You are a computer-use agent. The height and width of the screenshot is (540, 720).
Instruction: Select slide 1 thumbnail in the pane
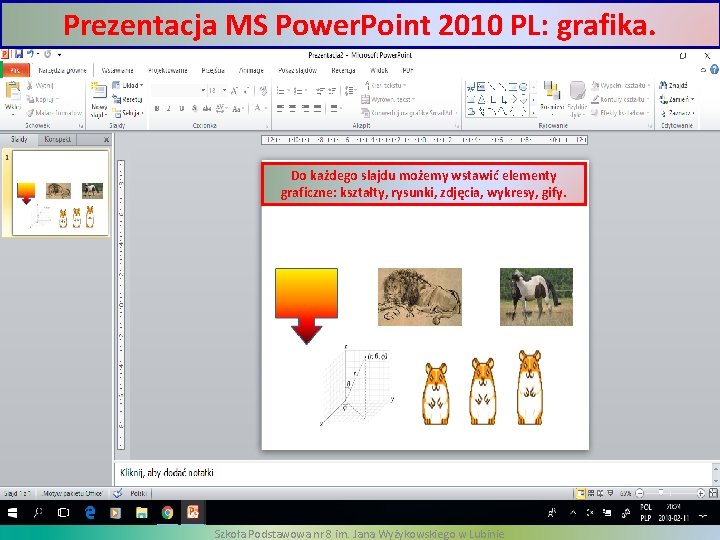tap(60, 193)
